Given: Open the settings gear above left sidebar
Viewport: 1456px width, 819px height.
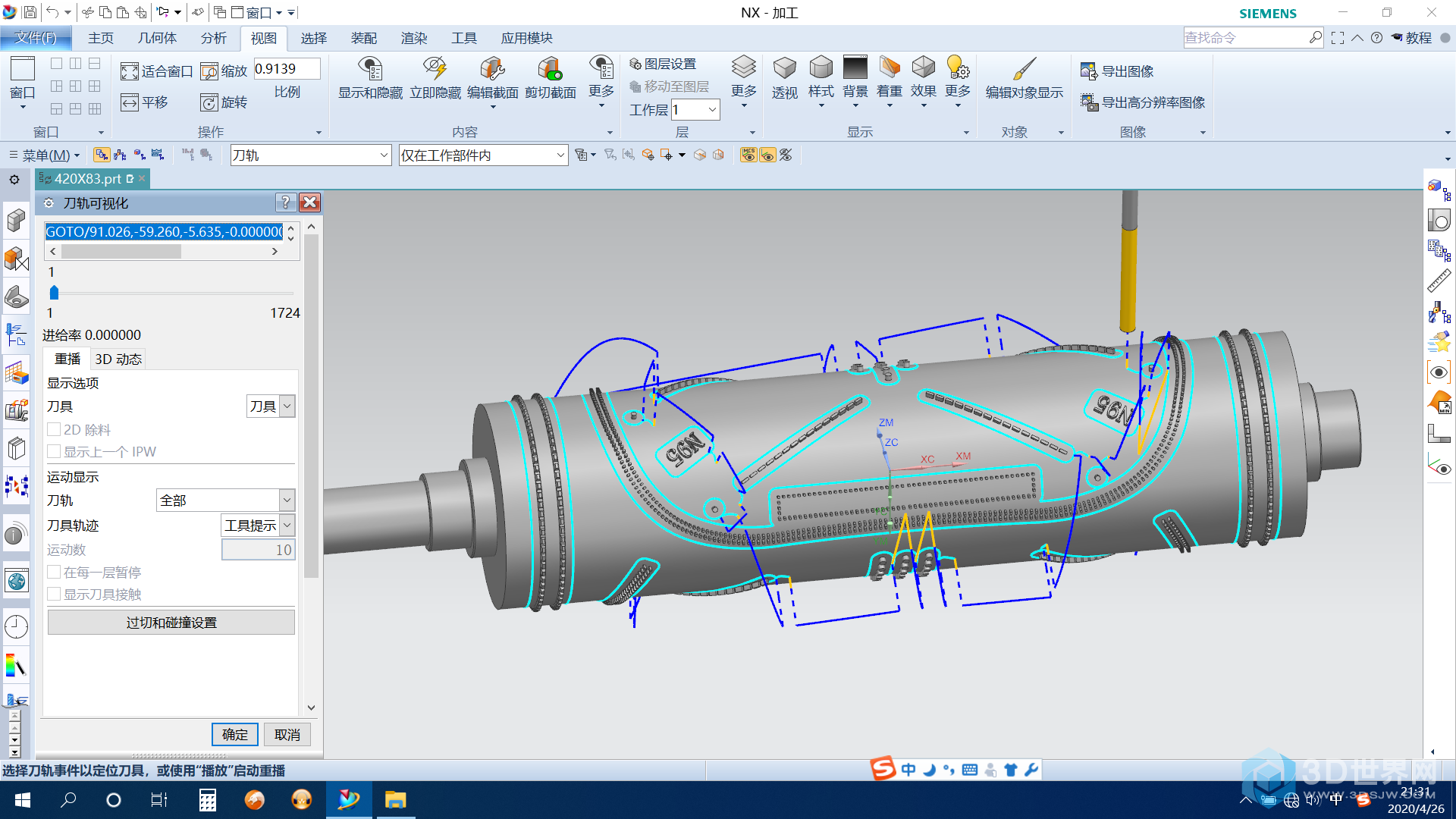Looking at the screenshot, I should (14, 180).
